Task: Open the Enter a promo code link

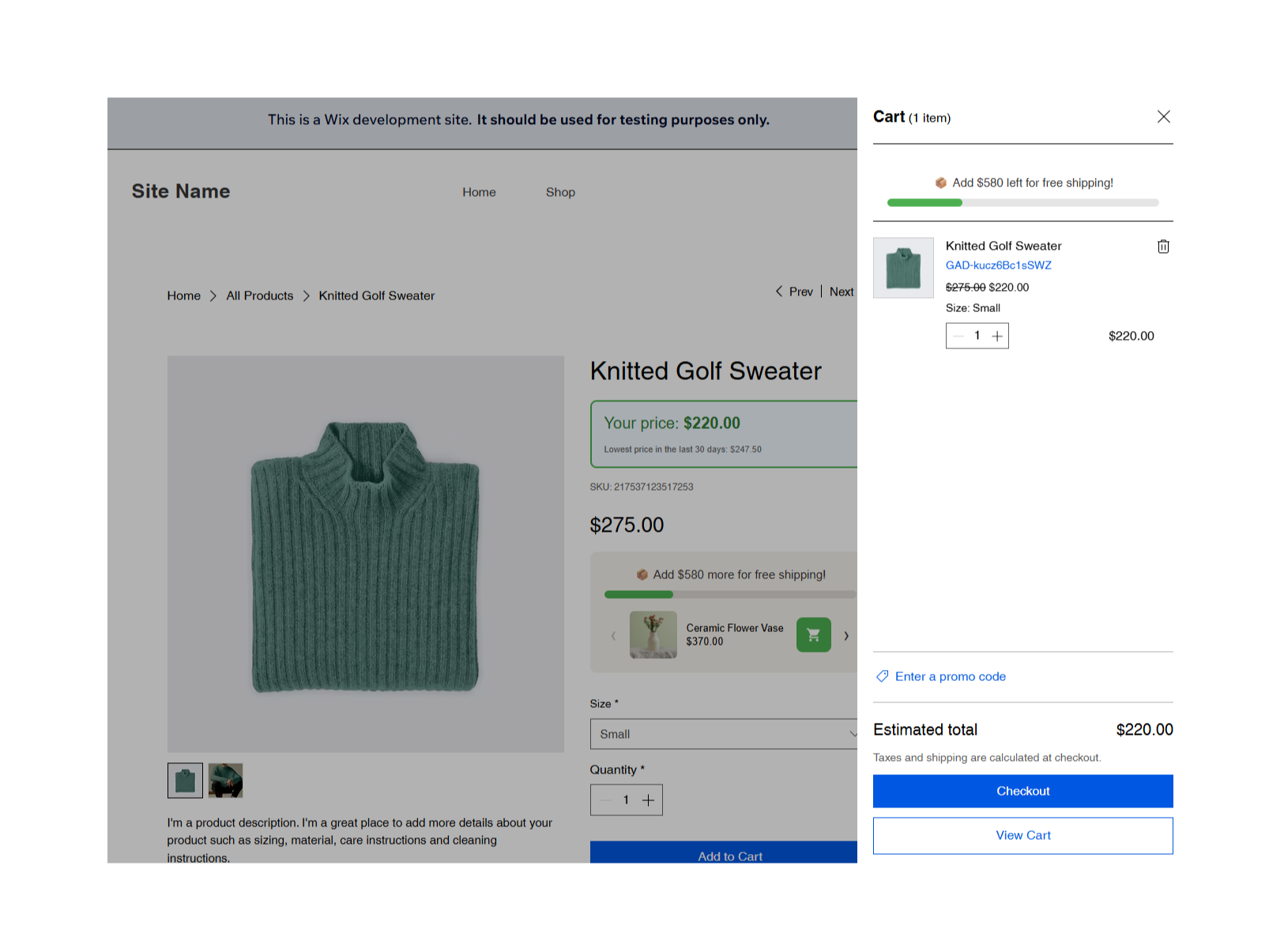Action: pyautogui.click(x=950, y=676)
